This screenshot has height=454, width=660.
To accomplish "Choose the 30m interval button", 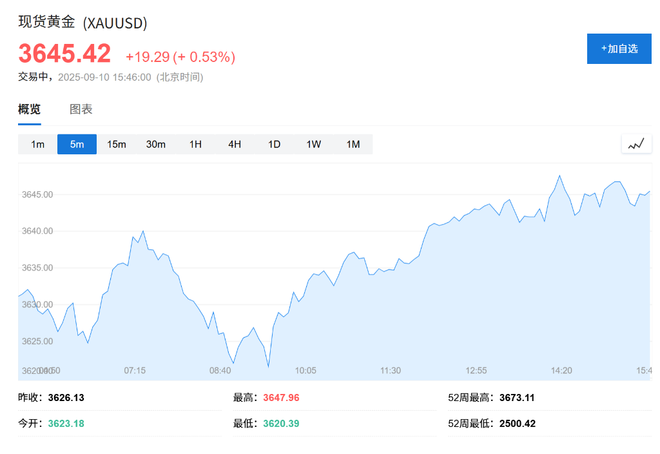I will 156,145.
